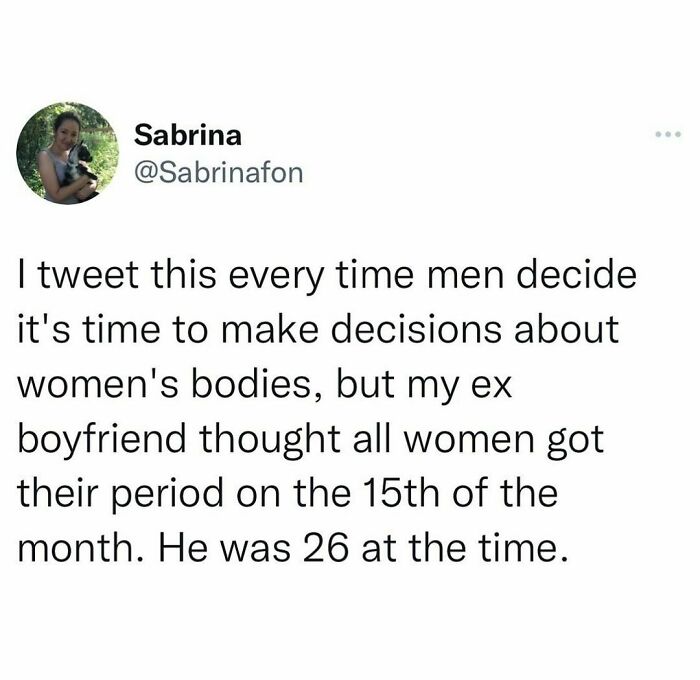Click the animal held in the avatar photo
The image size is (700, 680).
pos(79,166)
